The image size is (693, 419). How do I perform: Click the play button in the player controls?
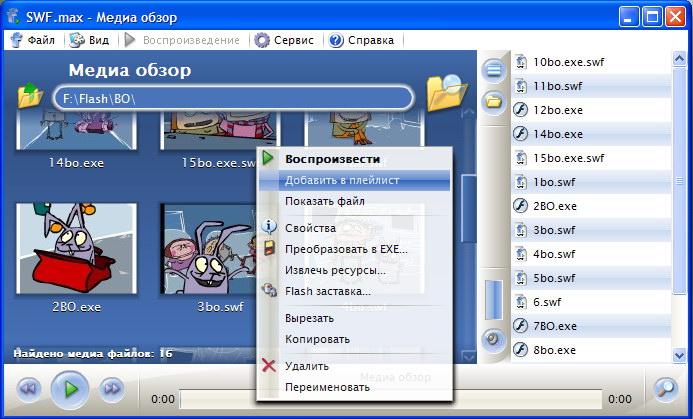[x=70, y=389]
